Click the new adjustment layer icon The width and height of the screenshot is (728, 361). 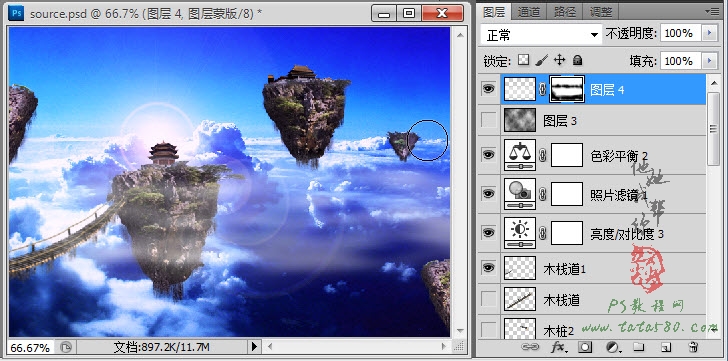613,347
